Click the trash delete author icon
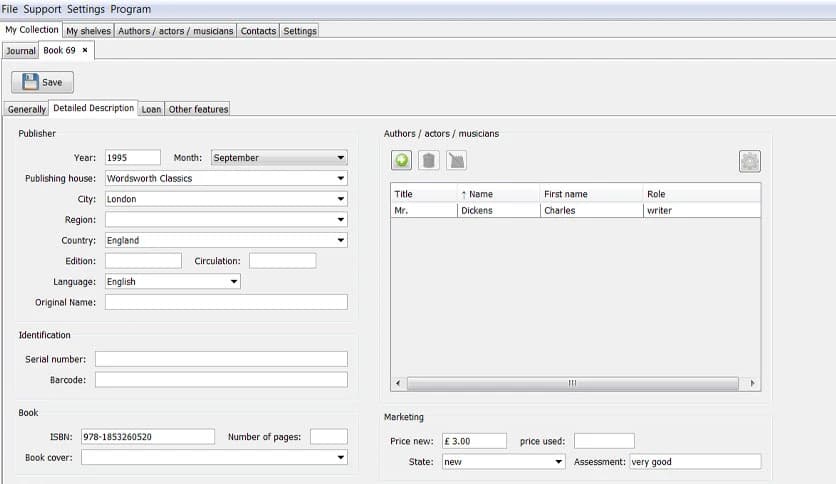 (x=429, y=160)
